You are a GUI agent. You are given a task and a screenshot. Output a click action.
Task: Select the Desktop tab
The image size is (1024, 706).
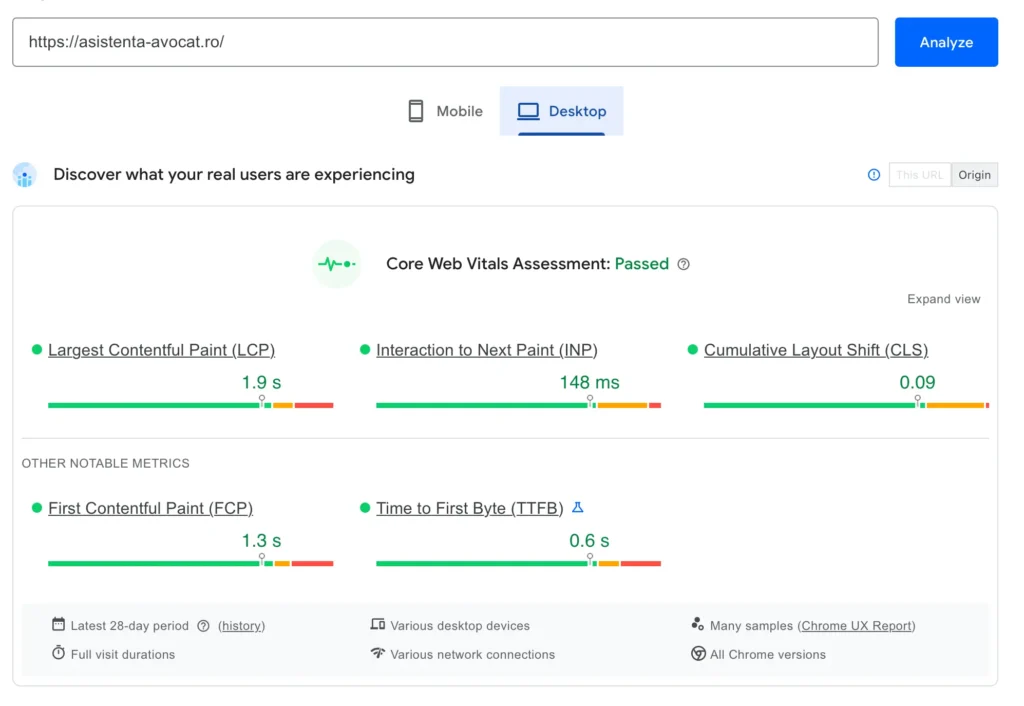point(561,111)
